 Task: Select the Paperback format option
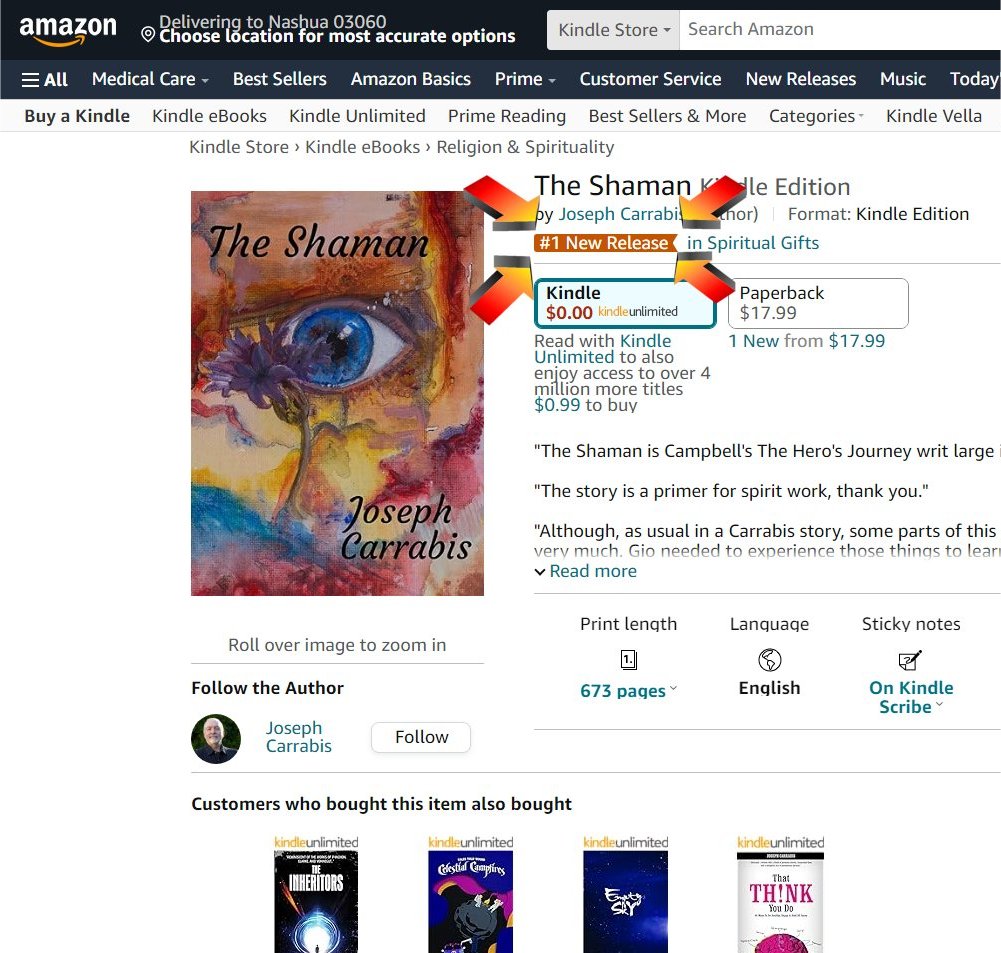click(x=818, y=303)
